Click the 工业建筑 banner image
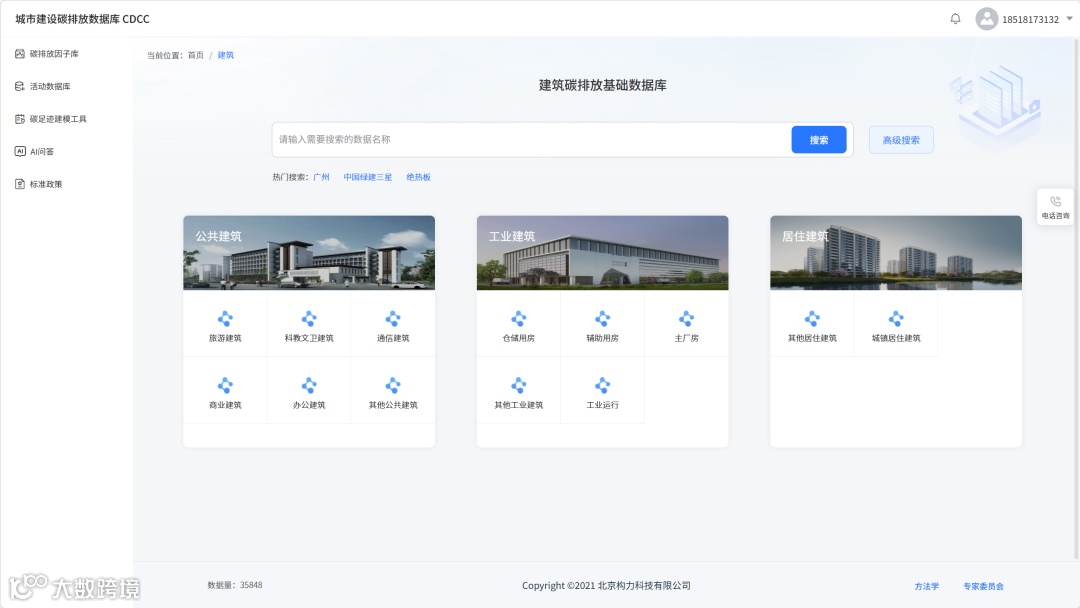Viewport: 1080px width, 608px height. pos(603,253)
